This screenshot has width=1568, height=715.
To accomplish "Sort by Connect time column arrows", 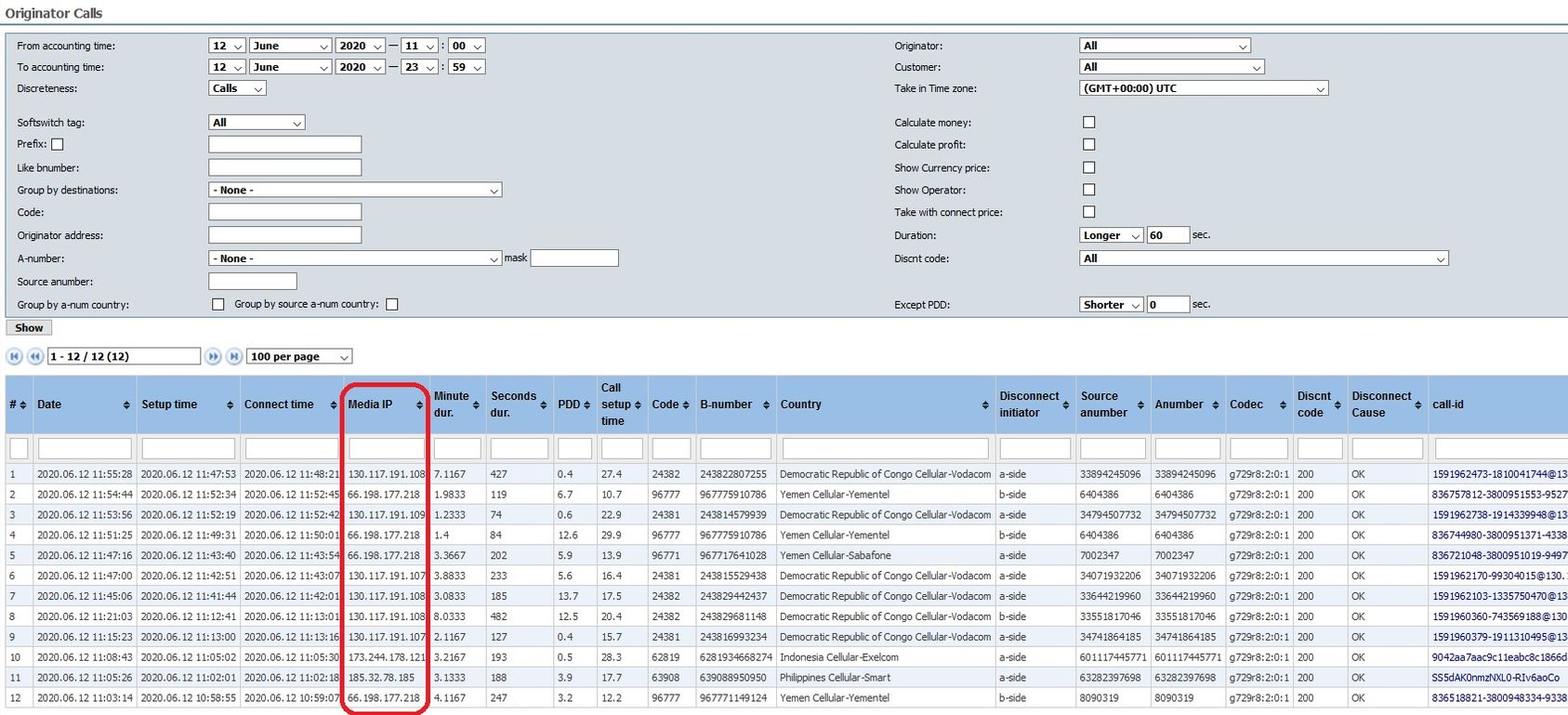I will pos(333,404).
